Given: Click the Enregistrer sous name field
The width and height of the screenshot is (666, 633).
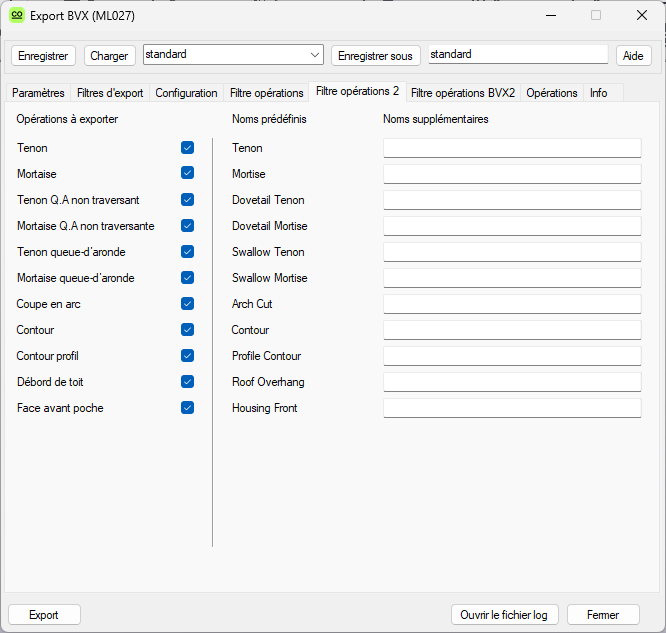Looking at the screenshot, I should 518,54.
